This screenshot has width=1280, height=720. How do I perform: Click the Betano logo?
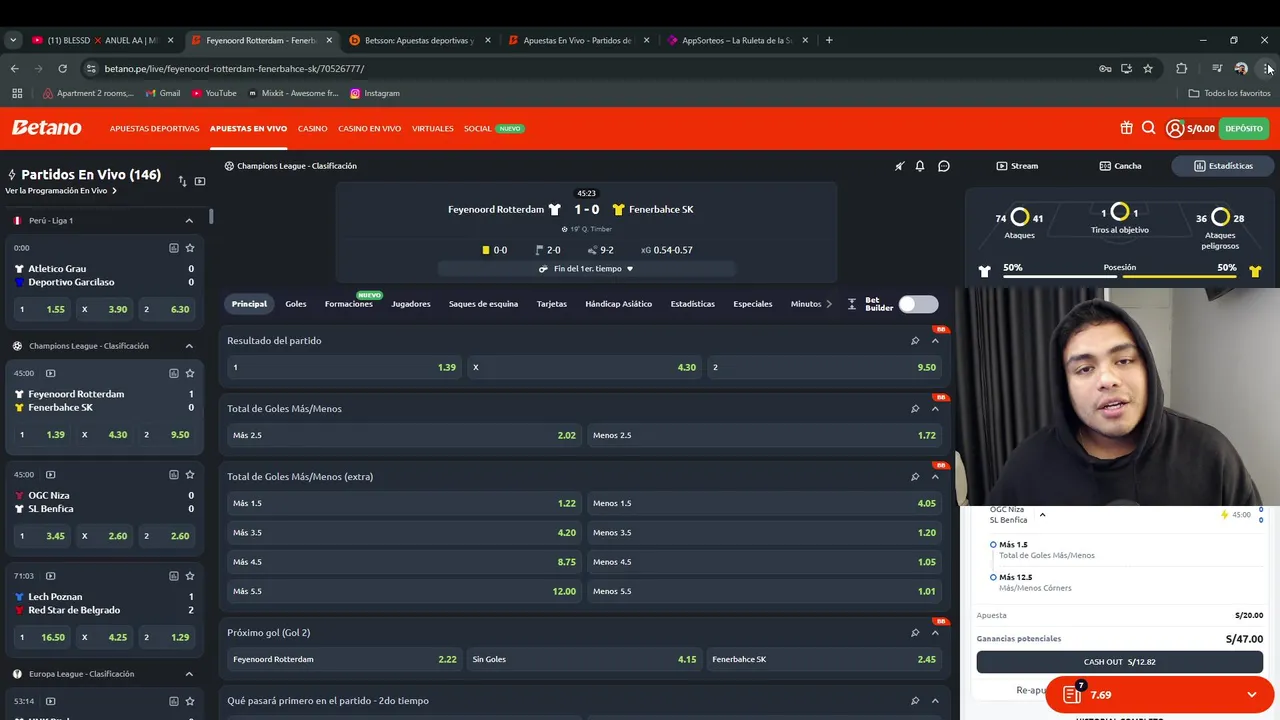pyautogui.click(x=46, y=128)
